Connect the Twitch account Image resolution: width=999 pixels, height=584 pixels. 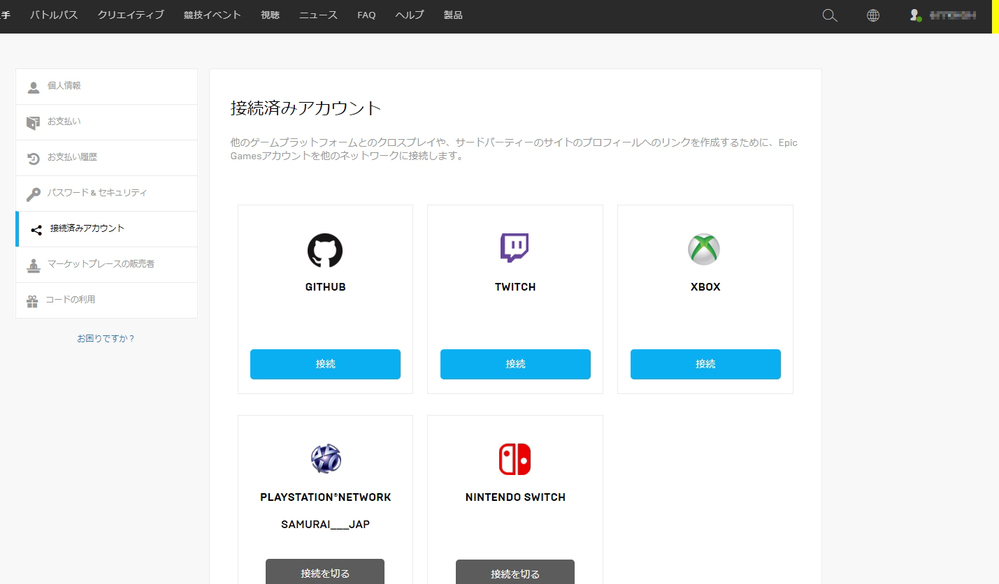point(515,364)
